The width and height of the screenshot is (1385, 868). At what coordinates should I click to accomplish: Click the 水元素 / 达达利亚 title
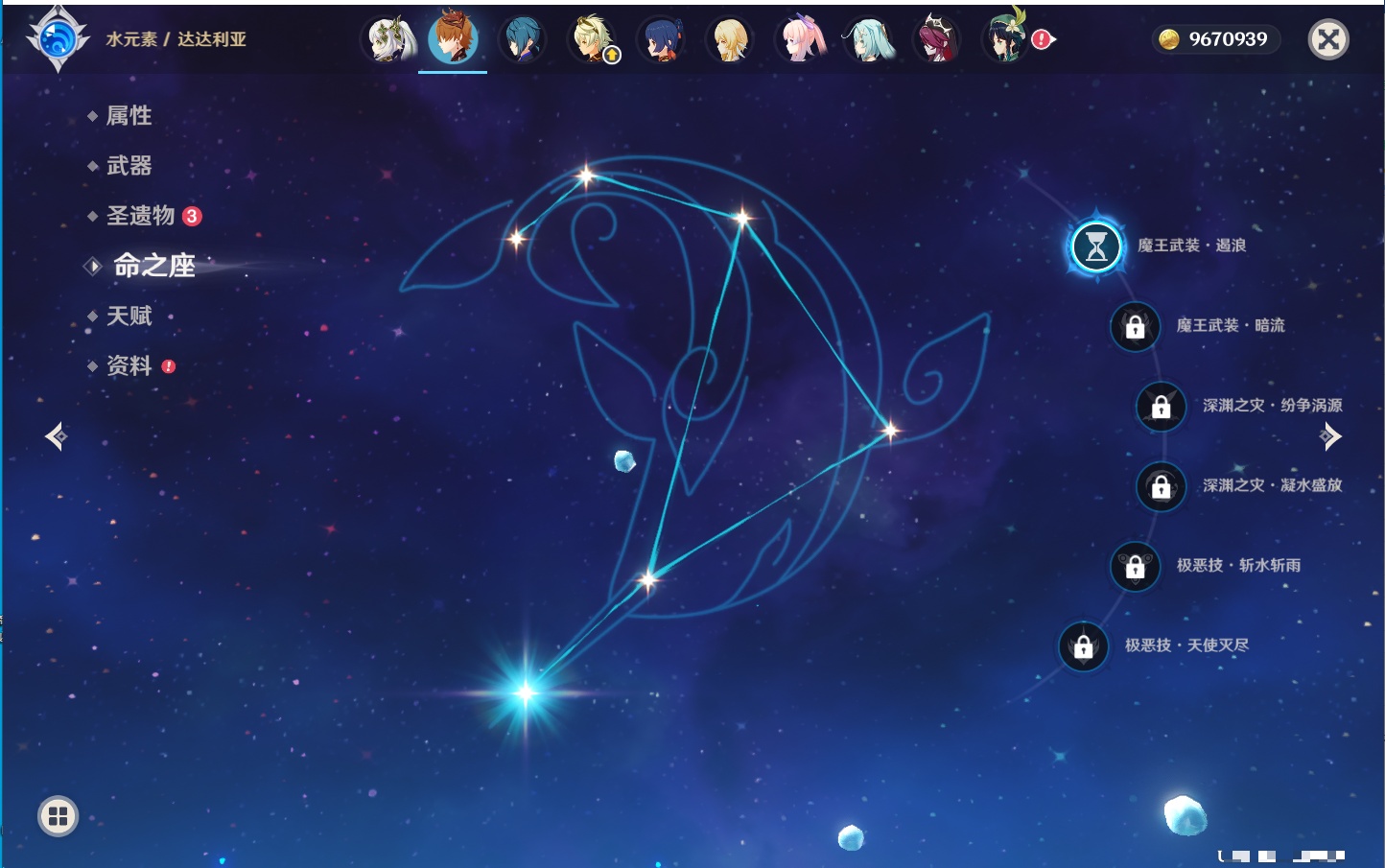pyautogui.click(x=176, y=39)
